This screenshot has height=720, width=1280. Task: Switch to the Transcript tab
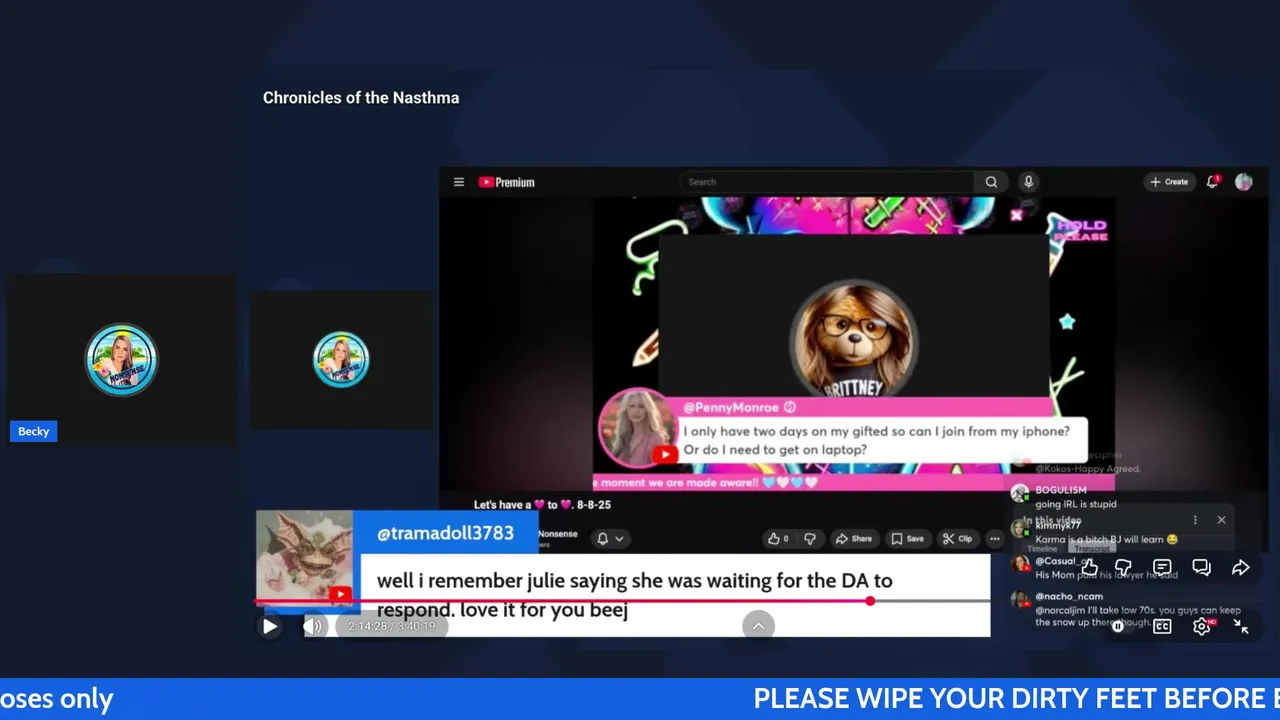(1093, 548)
